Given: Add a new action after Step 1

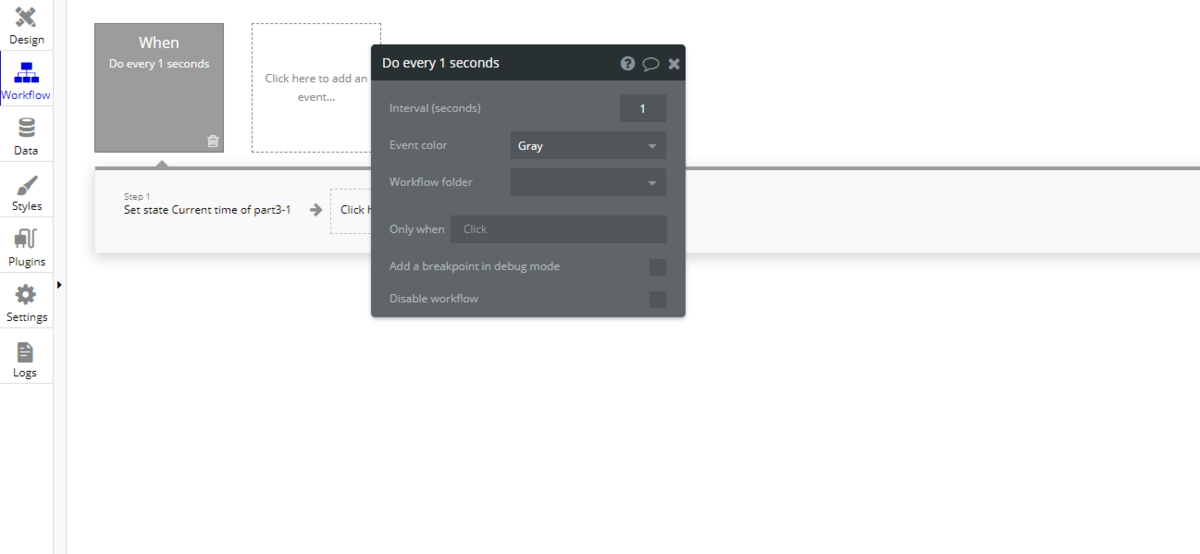Looking at the screenshot, I should click(351, 210).
